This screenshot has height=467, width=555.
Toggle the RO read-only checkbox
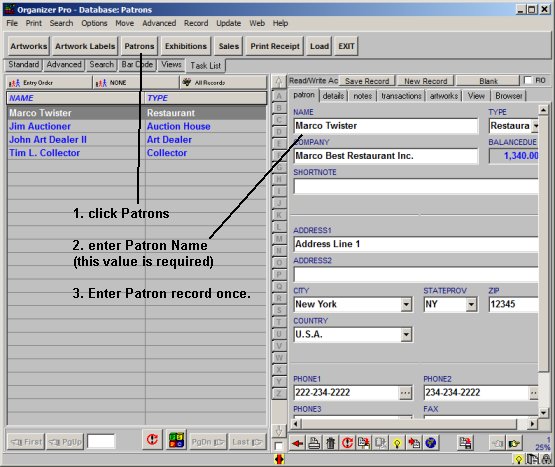[528, 80]
